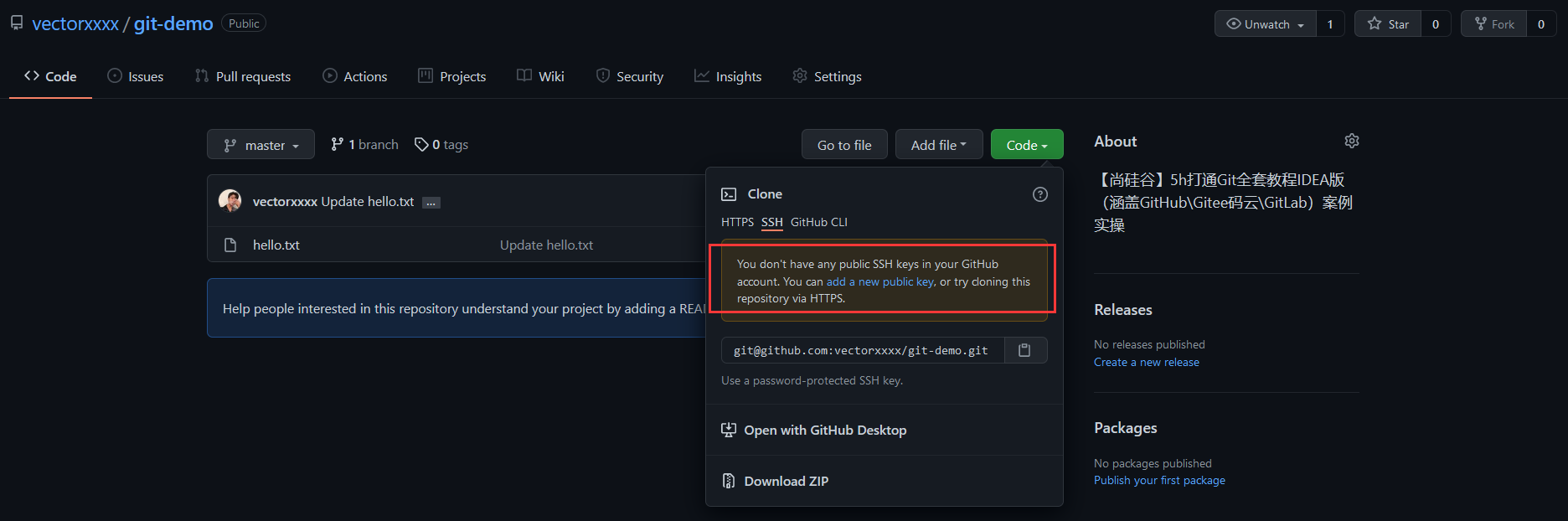1568x521 pixels.
Task: Open the Projects tab
Action: pyautogui.click(x=452, y=76)
